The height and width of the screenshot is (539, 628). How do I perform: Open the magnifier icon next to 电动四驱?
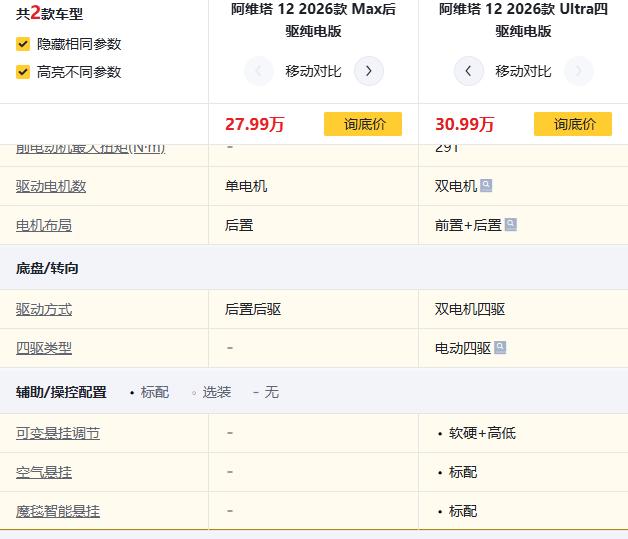tap(500, 348)
